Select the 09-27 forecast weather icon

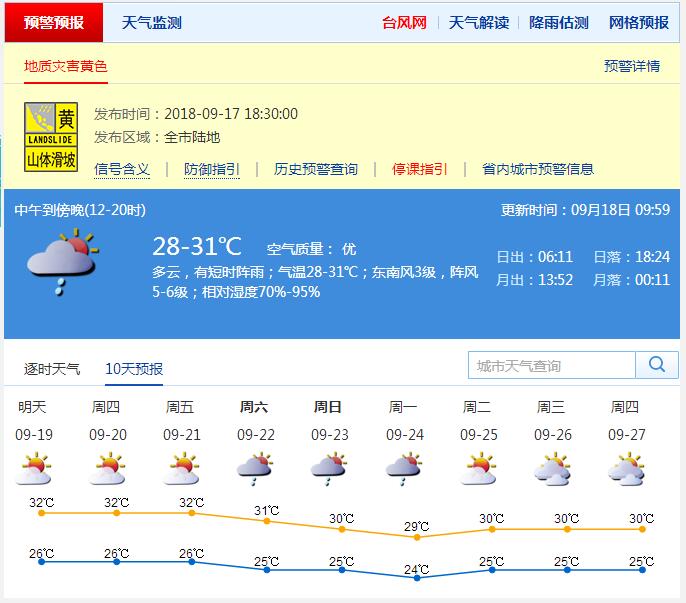point(626,468)
